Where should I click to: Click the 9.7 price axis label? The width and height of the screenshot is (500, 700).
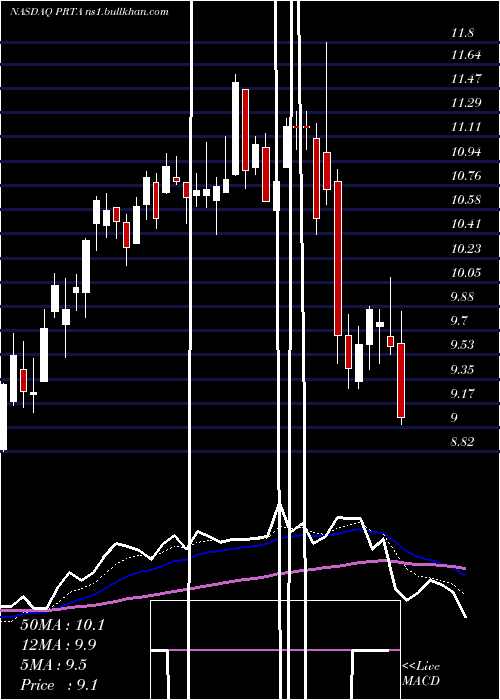click(x=459, y=321)
